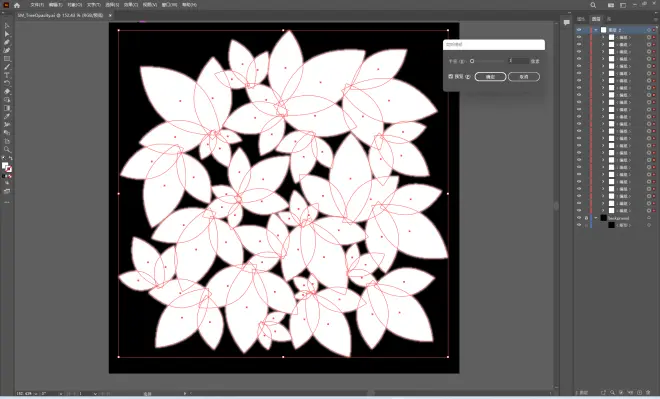Hide the Background layer visibility
660x399 pixels.
pos(579,218)
